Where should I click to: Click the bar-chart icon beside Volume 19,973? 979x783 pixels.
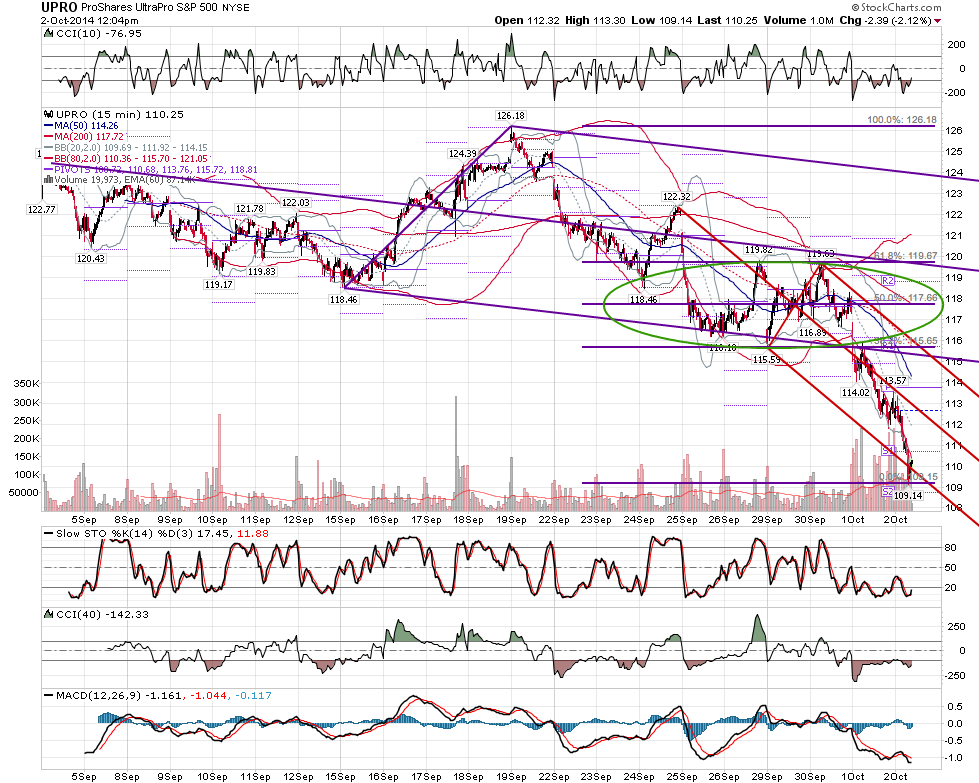[48, 180]
